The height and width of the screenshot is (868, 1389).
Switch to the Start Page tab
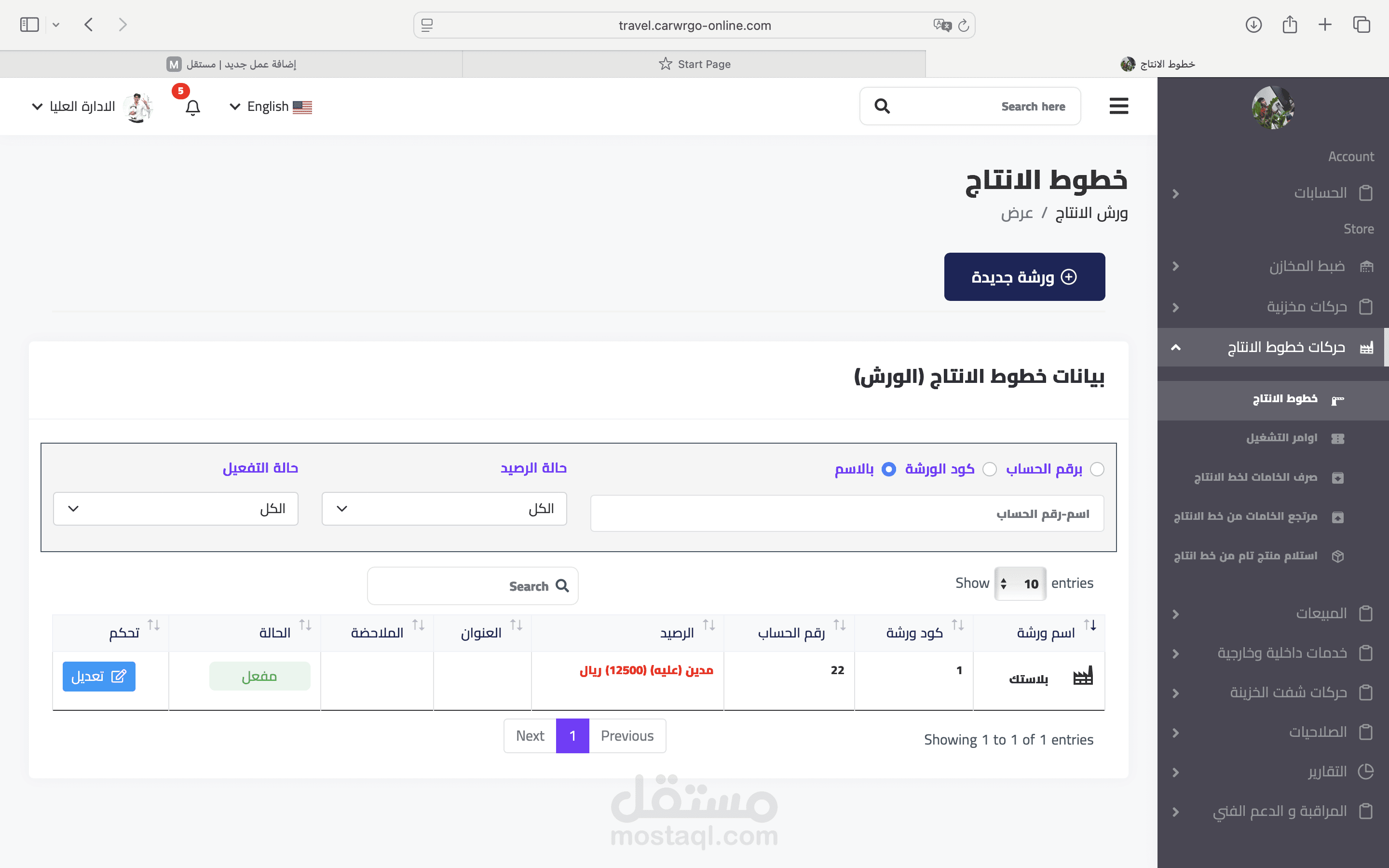694,64
